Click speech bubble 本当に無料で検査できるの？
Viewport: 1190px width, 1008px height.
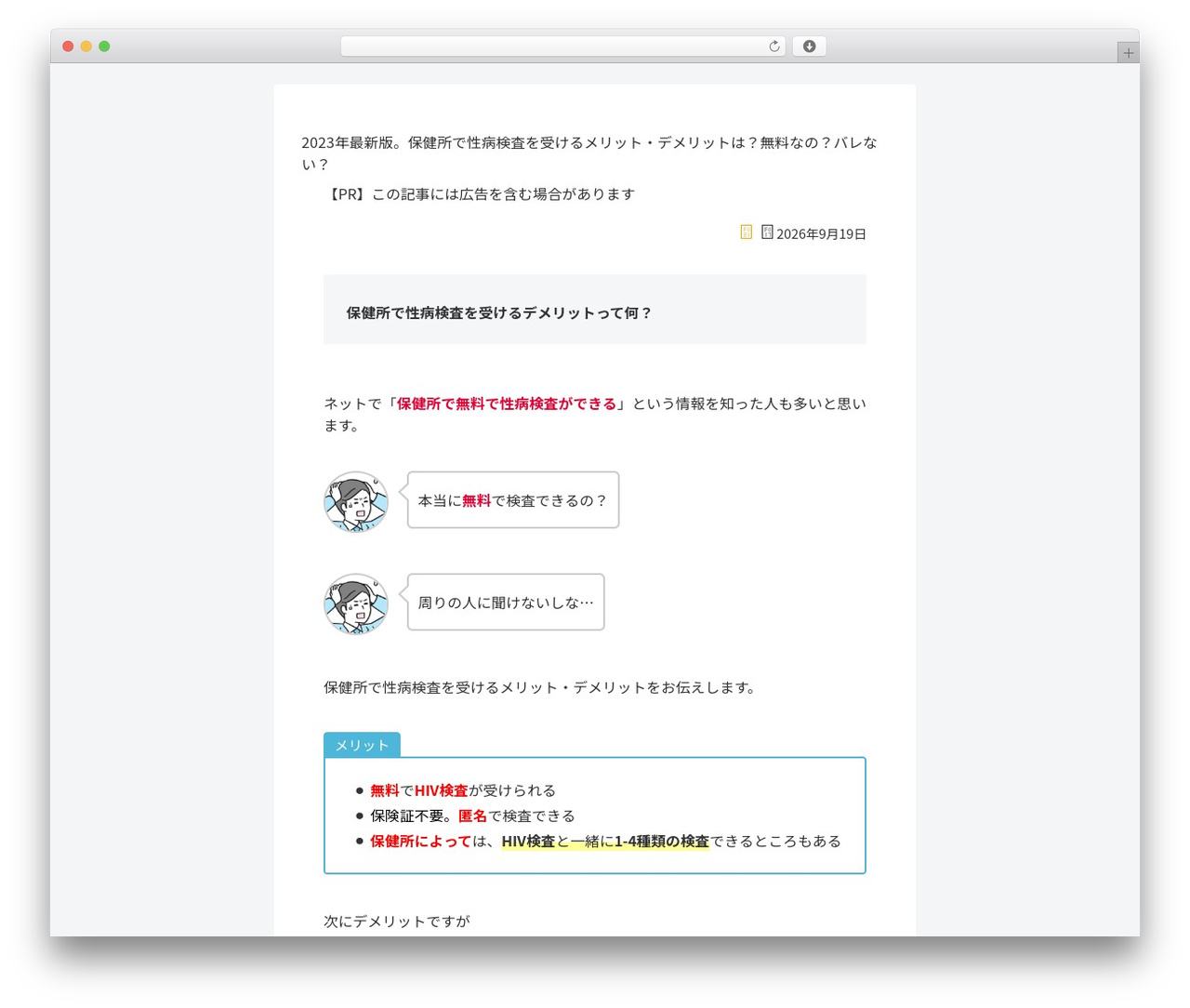click(513, 500)
